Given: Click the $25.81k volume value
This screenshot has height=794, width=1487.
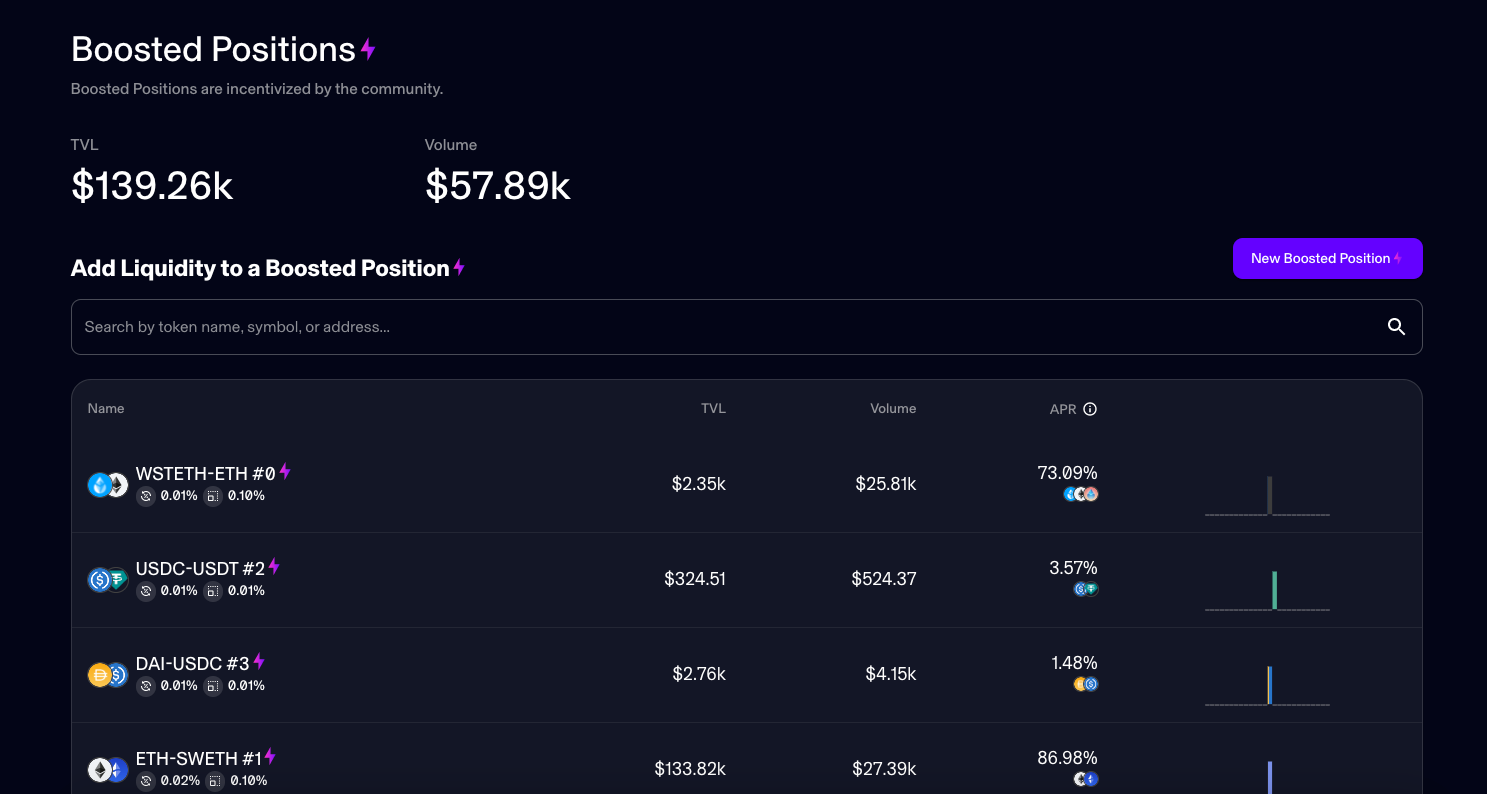Looking at the screenshot, I should click(x=886, y=484).
